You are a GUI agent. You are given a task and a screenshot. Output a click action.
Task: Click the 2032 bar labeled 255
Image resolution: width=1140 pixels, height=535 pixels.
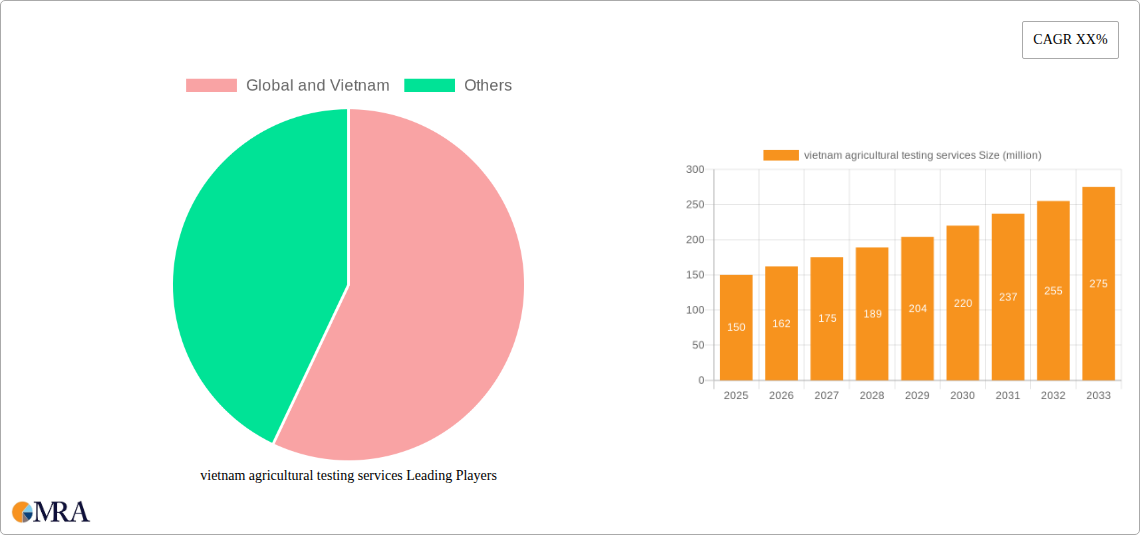[1053, 291]
